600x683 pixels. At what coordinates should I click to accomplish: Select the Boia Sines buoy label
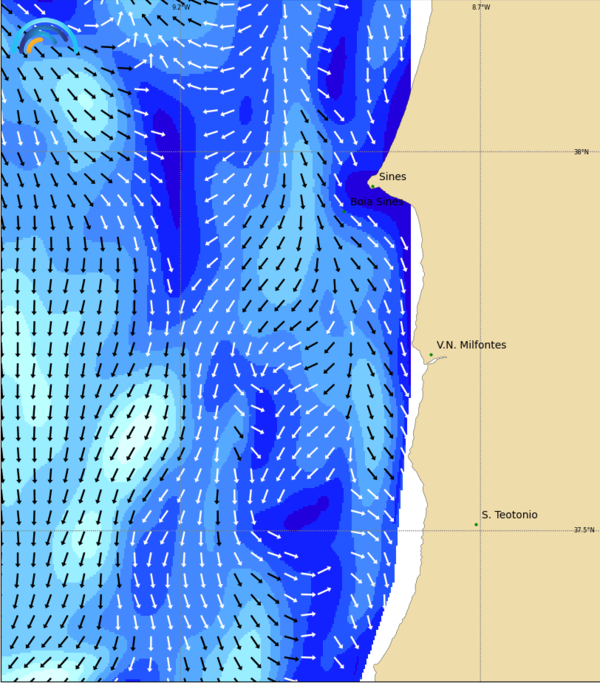click(376, 201)
